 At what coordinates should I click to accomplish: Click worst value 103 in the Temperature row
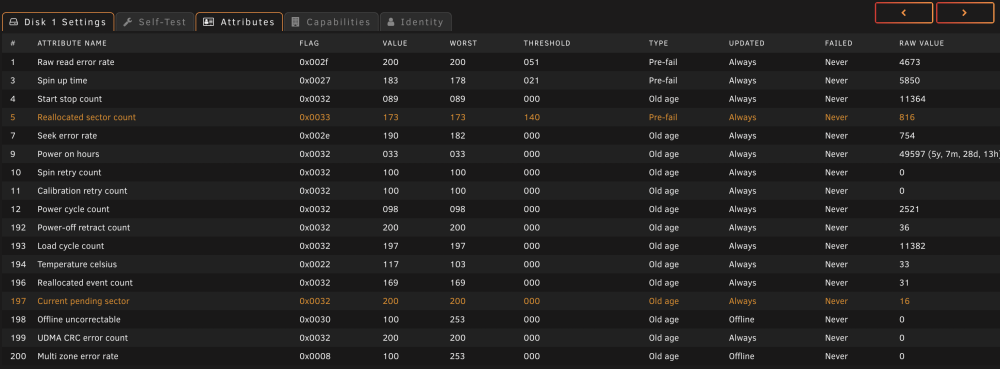pyautogui.click(x=457, y=264)
